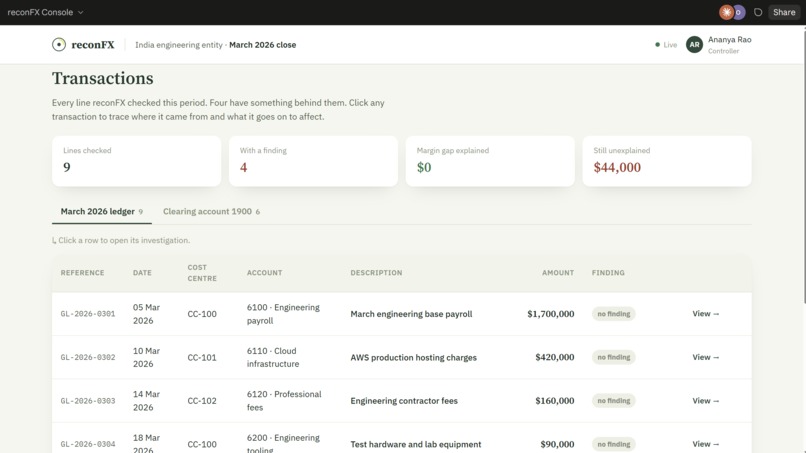Click no finding badge on test hardware row

click(x=614, y=444)
